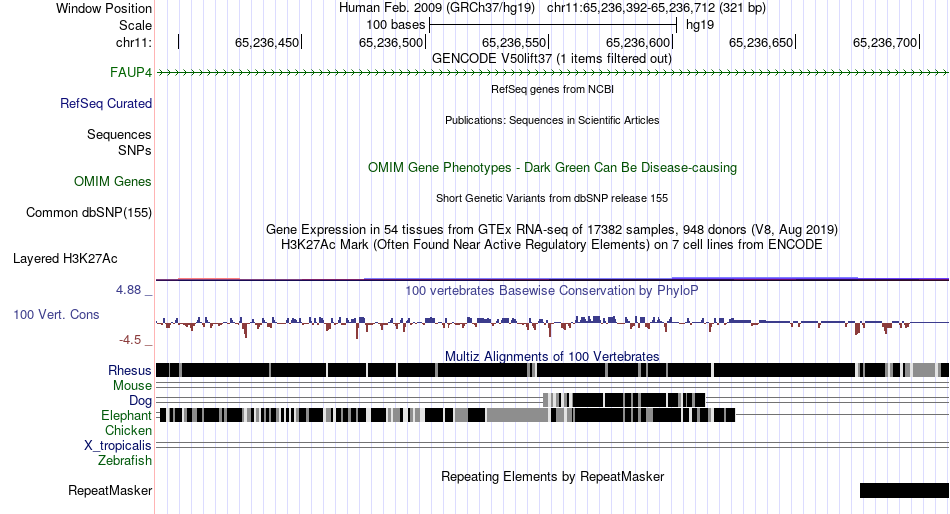Click the Short Genetic Variants dbSNP title
Viewport: 950px width, 514px height.
(552, 198)
